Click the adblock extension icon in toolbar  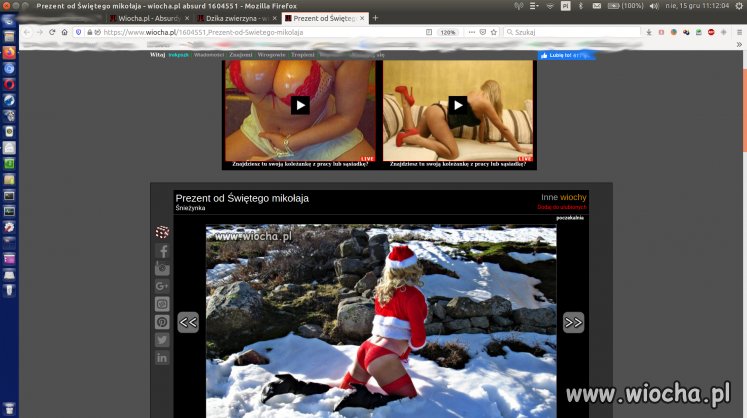click(711, 32)
